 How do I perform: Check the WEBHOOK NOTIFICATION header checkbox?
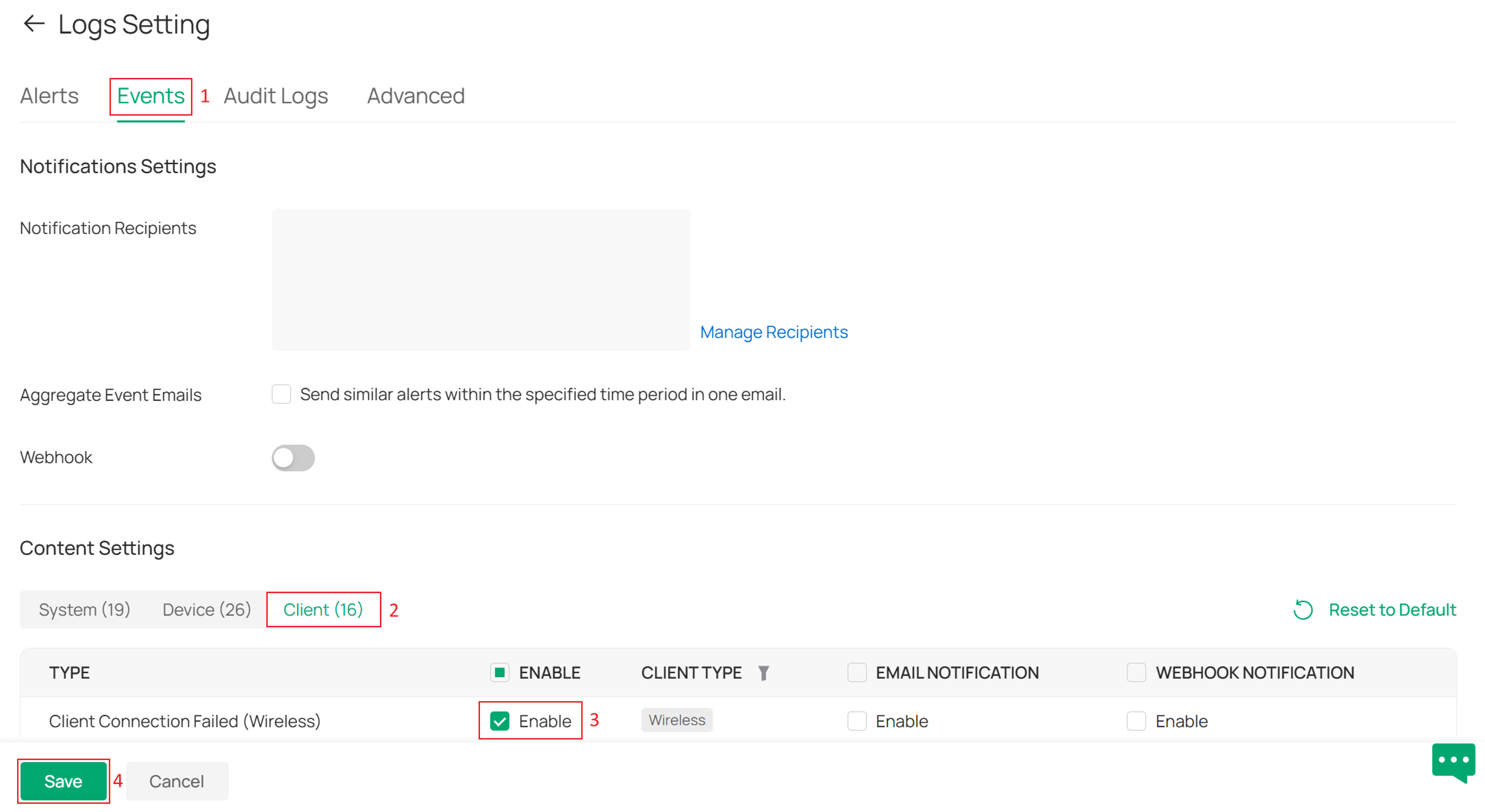[1136, 673]
